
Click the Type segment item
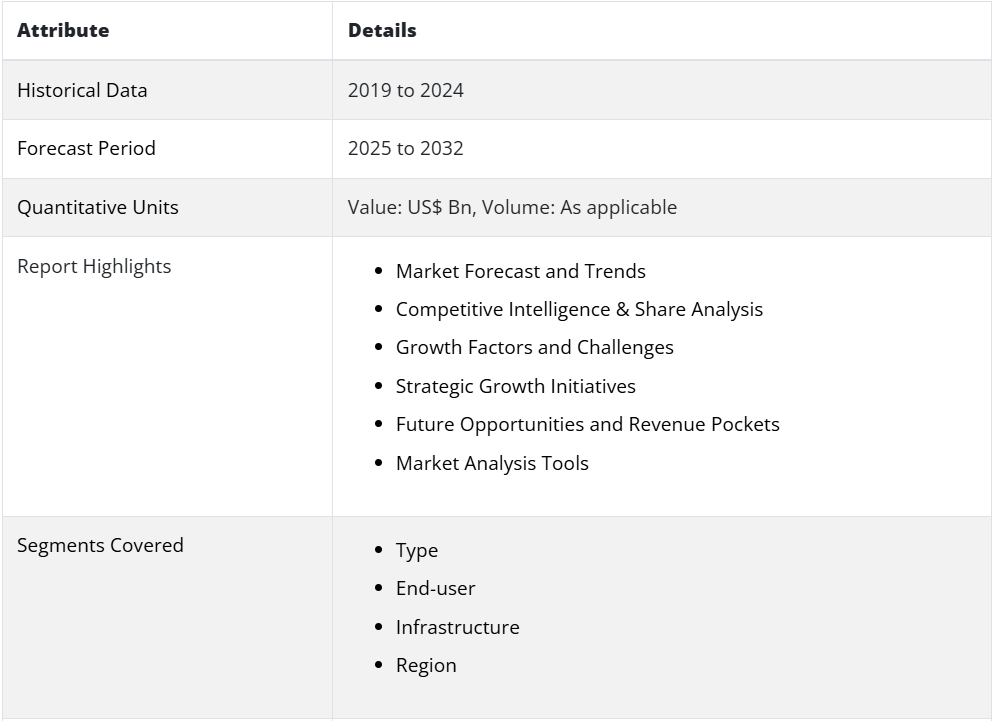(417, 550)
